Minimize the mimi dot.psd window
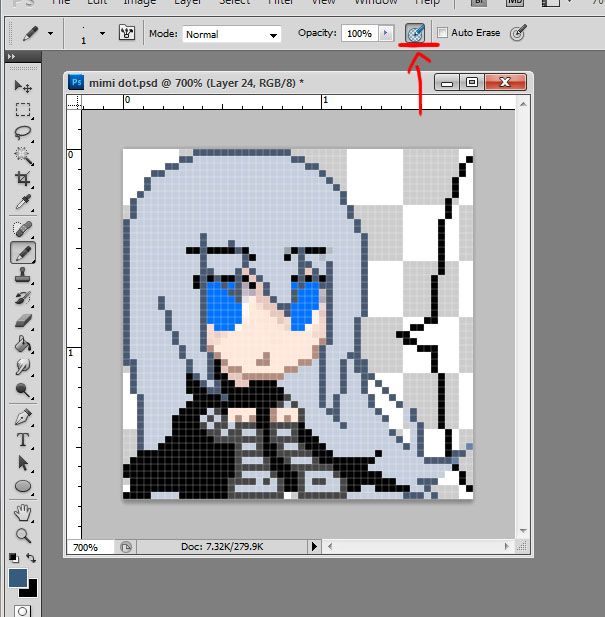605x617 pixels. [x=447, y=82]
